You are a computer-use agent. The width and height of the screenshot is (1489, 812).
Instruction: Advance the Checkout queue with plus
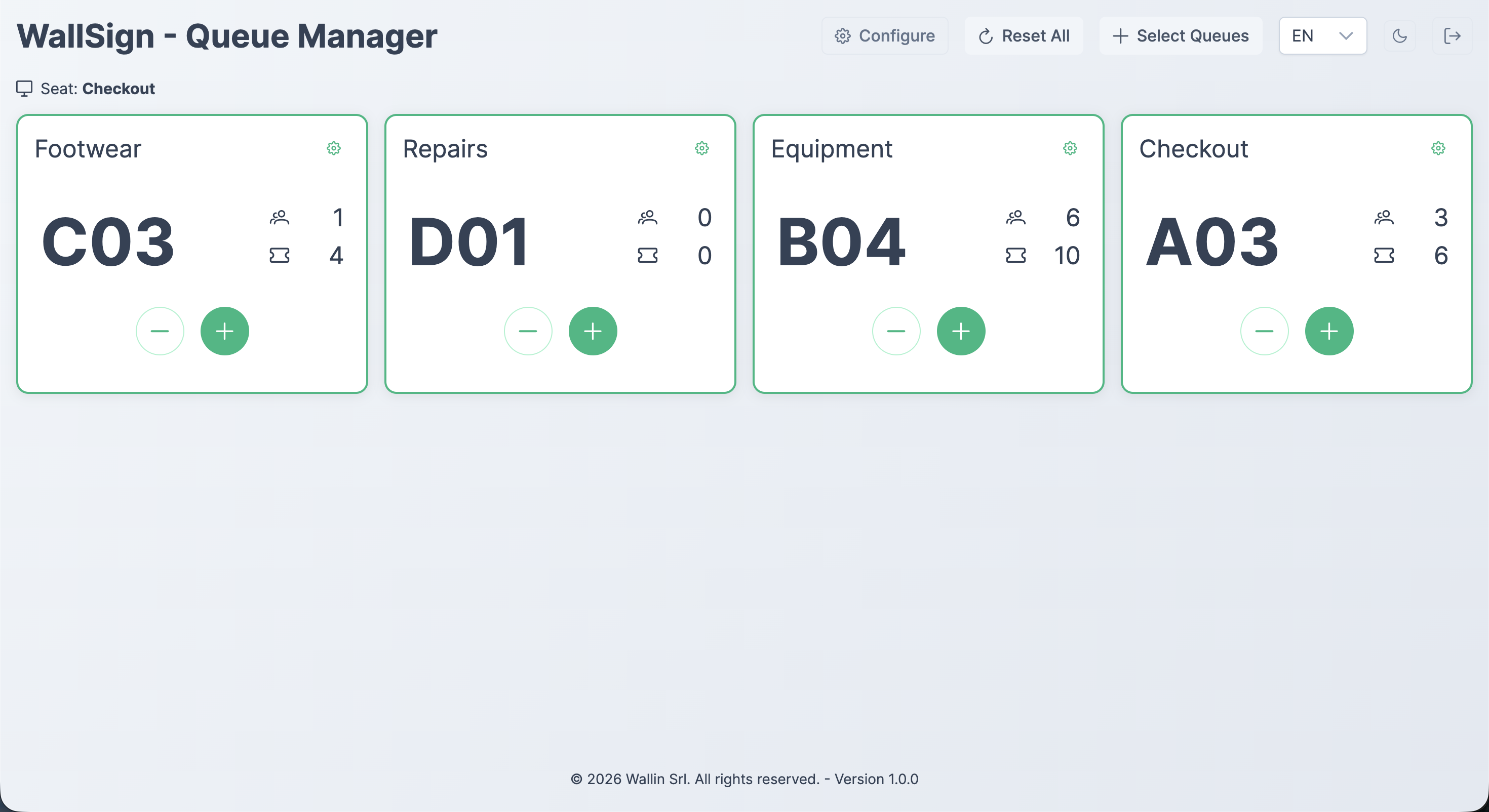point(1329,331)
